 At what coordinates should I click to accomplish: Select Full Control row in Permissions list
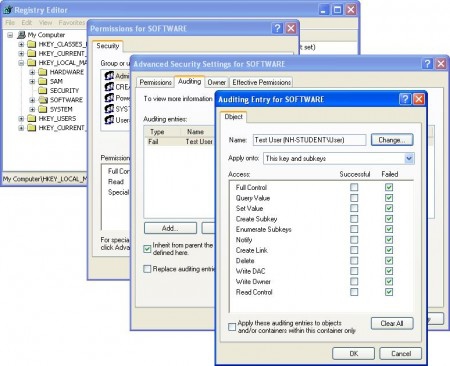118,171
